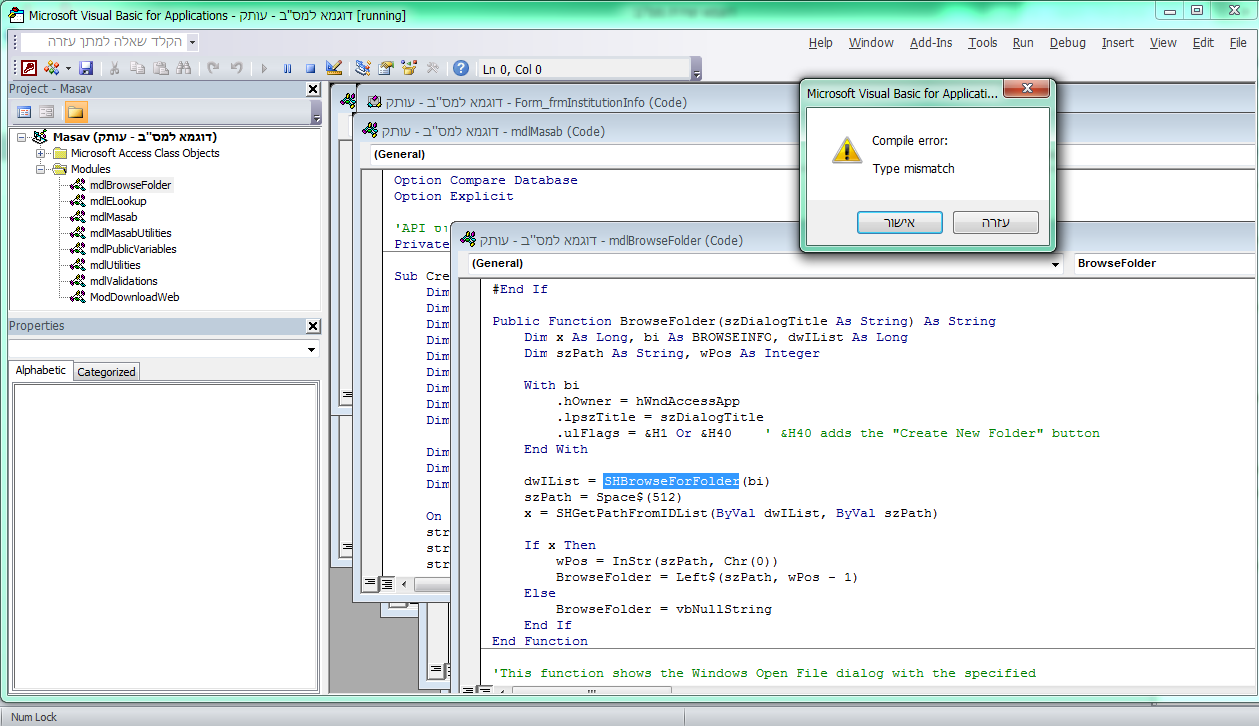The width and height of the screenshot is (1259, 726).
Task: Switch to the Categorized properties tab
Action: point(106,371)
